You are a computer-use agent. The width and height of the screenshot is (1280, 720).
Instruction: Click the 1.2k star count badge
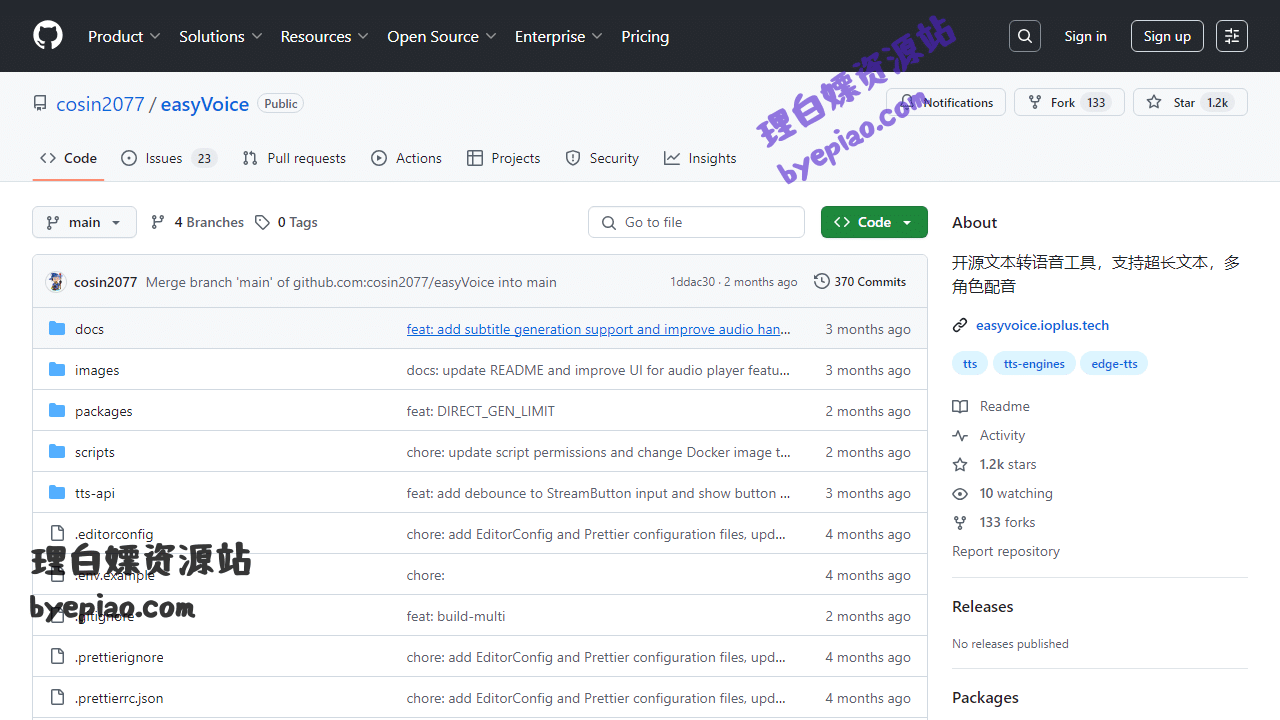(x=1217, y=102)
